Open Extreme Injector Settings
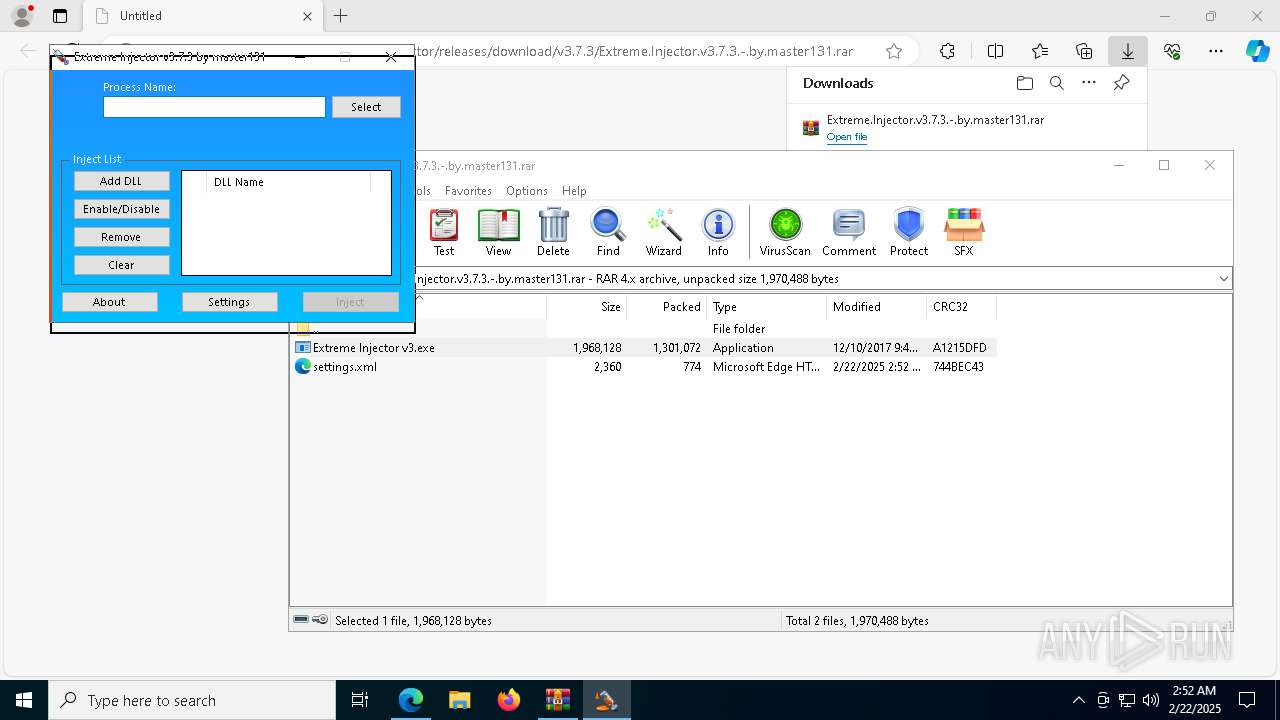 coord(229,302)
